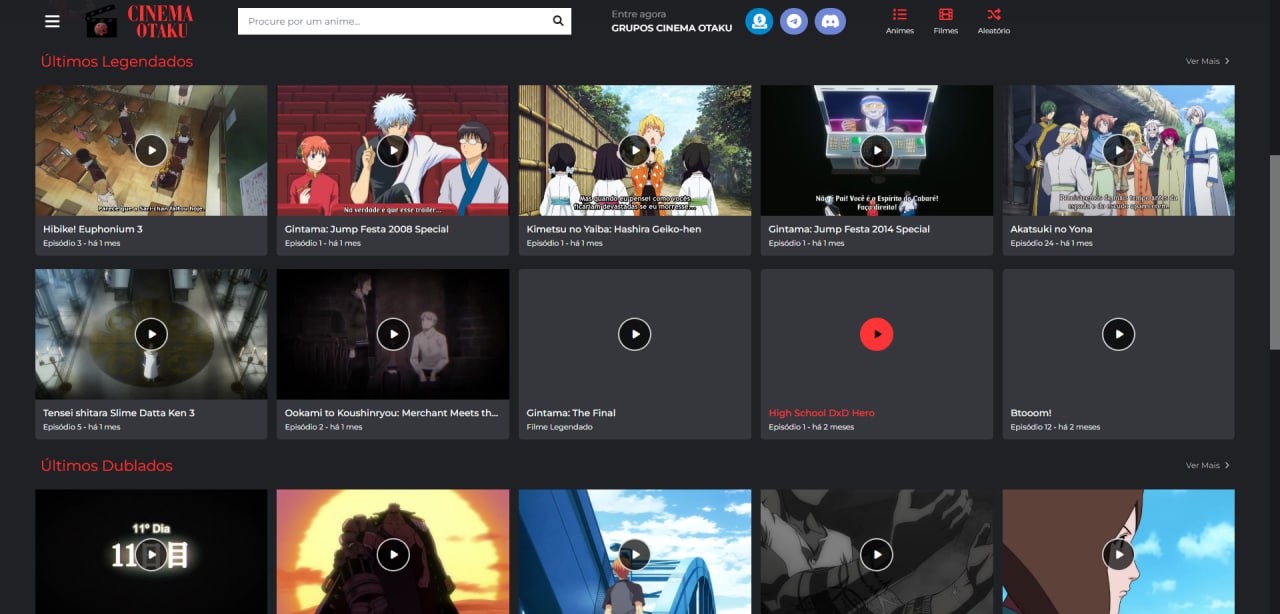The height and width of the screenshot is (614, 1280).
Task: Play the dubbed blue bridge video
Action: (635, 554)
